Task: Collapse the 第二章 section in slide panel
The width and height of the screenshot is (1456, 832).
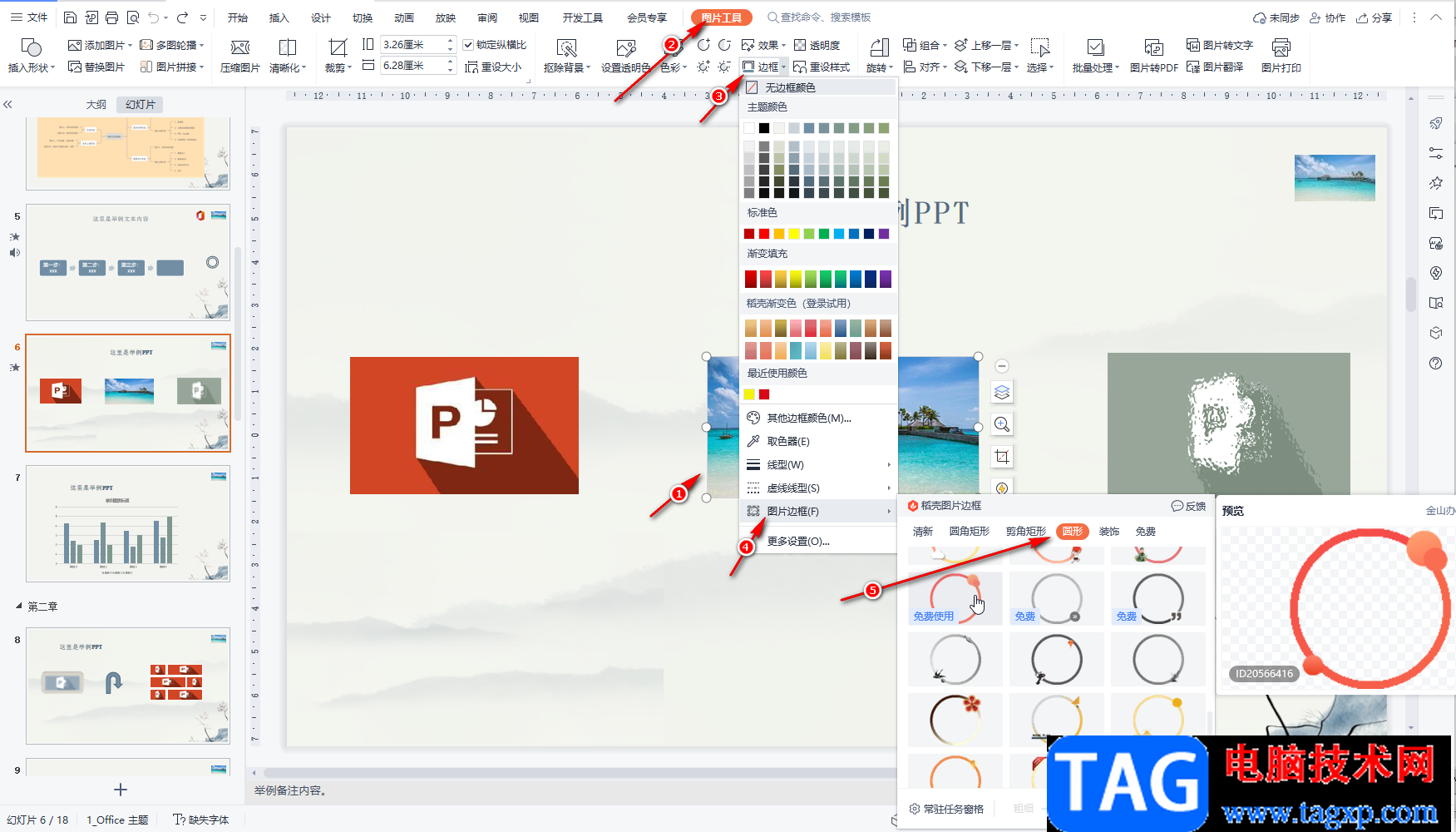Action: (18, 606)
